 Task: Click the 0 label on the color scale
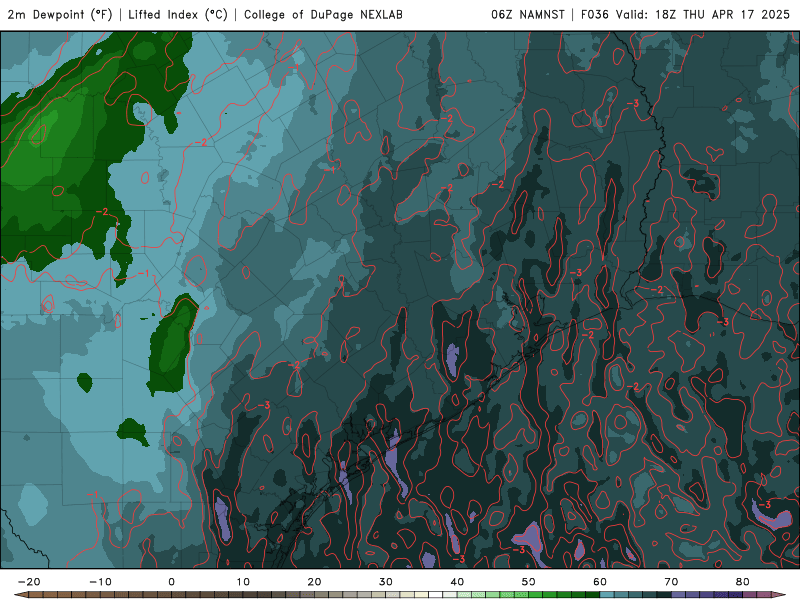171,582
